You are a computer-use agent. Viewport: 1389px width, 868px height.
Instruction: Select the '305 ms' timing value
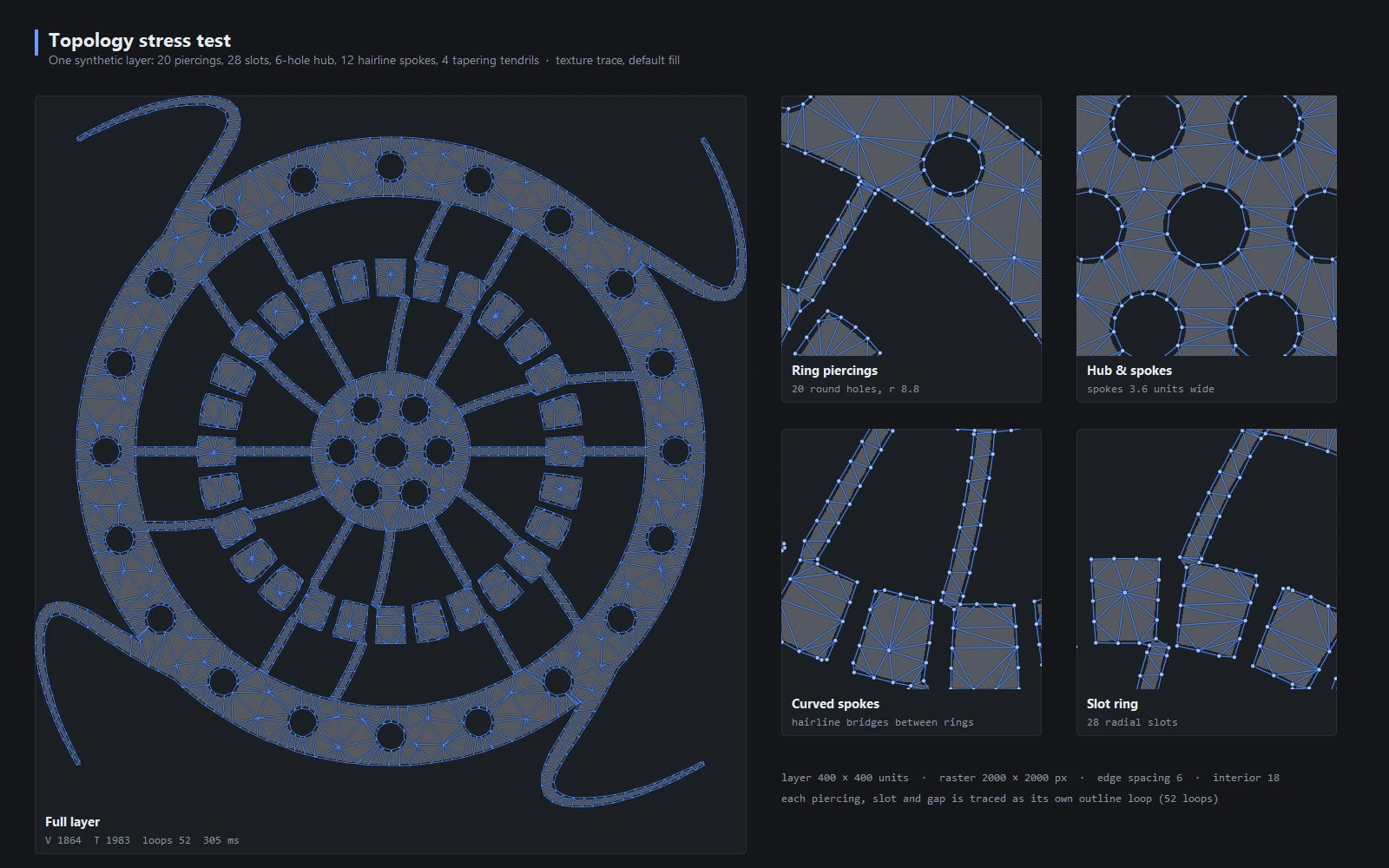(x=221, y=840)
